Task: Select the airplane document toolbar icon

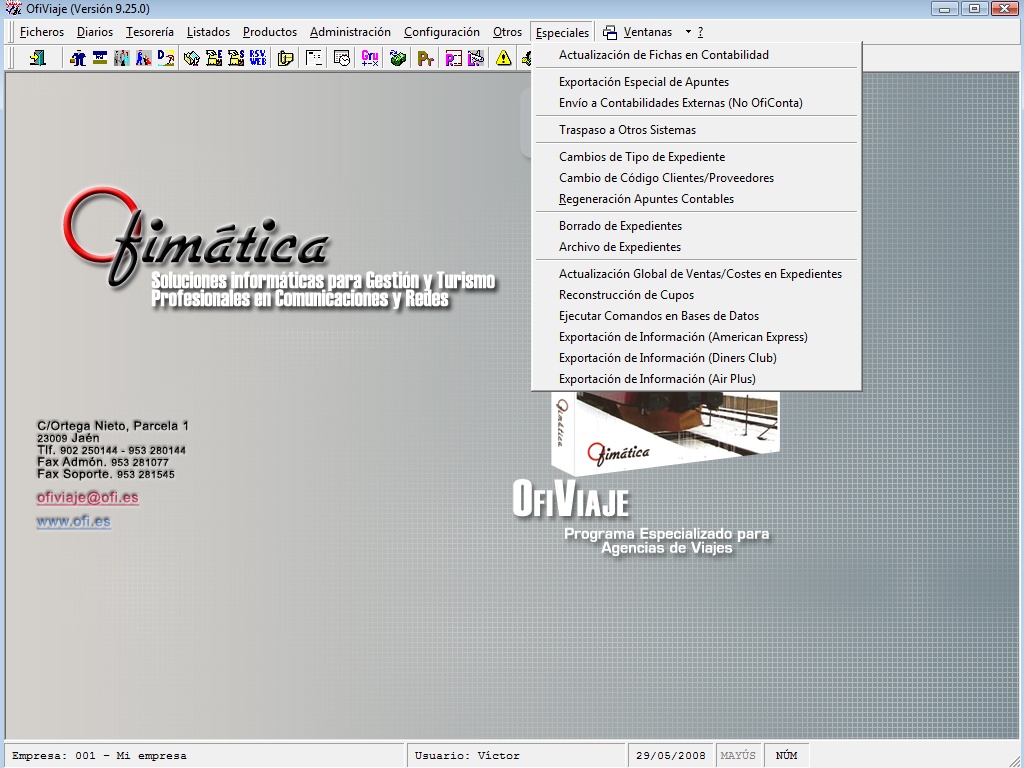Action: click(476, 57)
